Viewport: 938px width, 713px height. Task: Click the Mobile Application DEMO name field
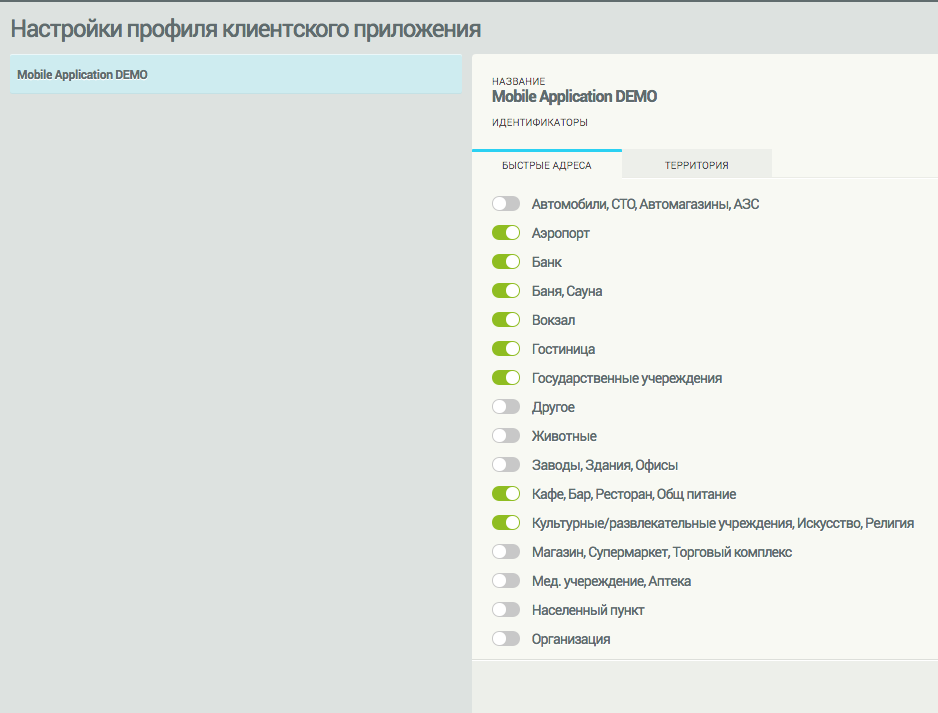(x=574, y=97)
